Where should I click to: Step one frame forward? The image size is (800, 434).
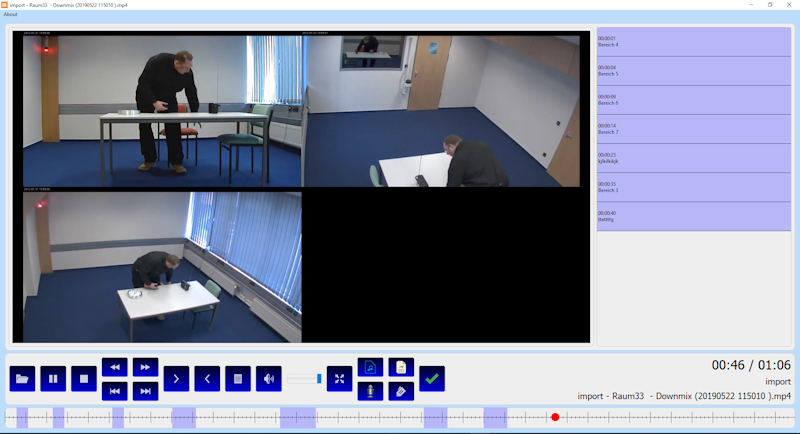tap(176, 379)
